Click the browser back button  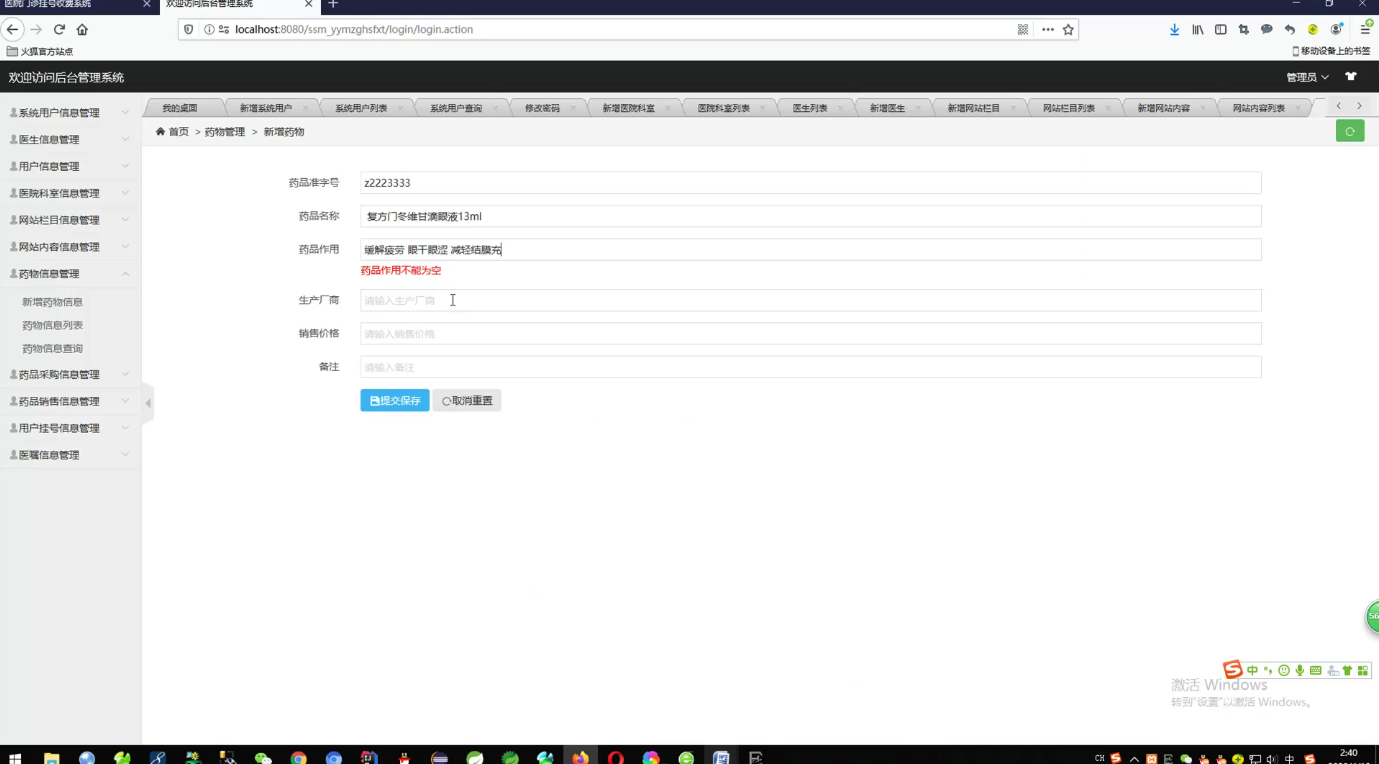[13, 30]
